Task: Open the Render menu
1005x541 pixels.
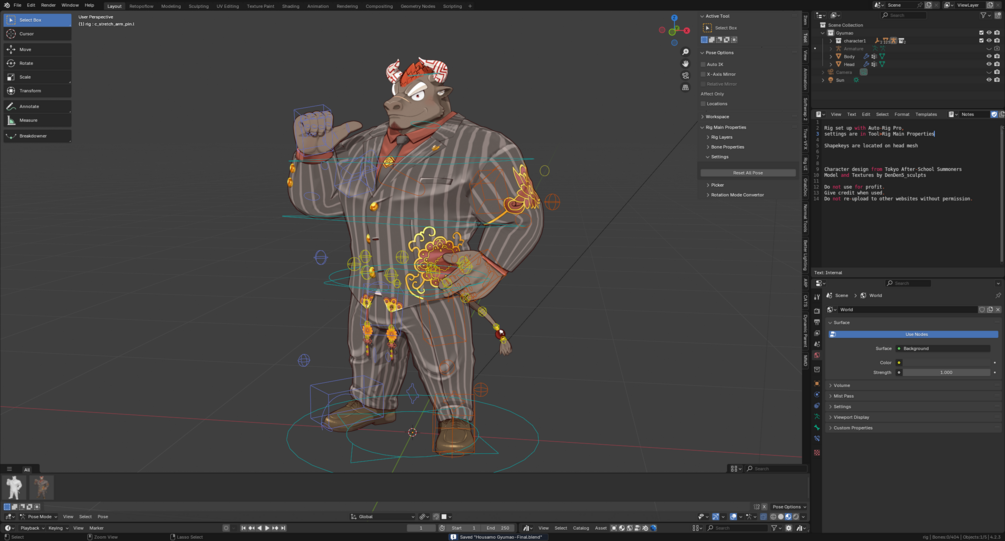Action: pyautogui.click(x=48, y=5)
